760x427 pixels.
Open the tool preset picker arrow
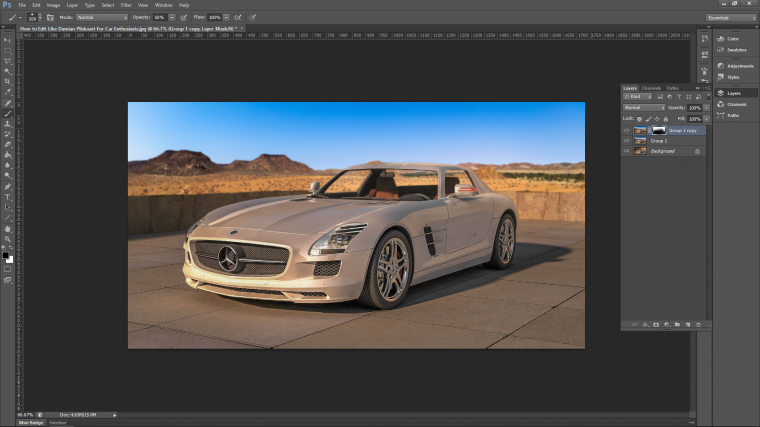coord(20,17)
